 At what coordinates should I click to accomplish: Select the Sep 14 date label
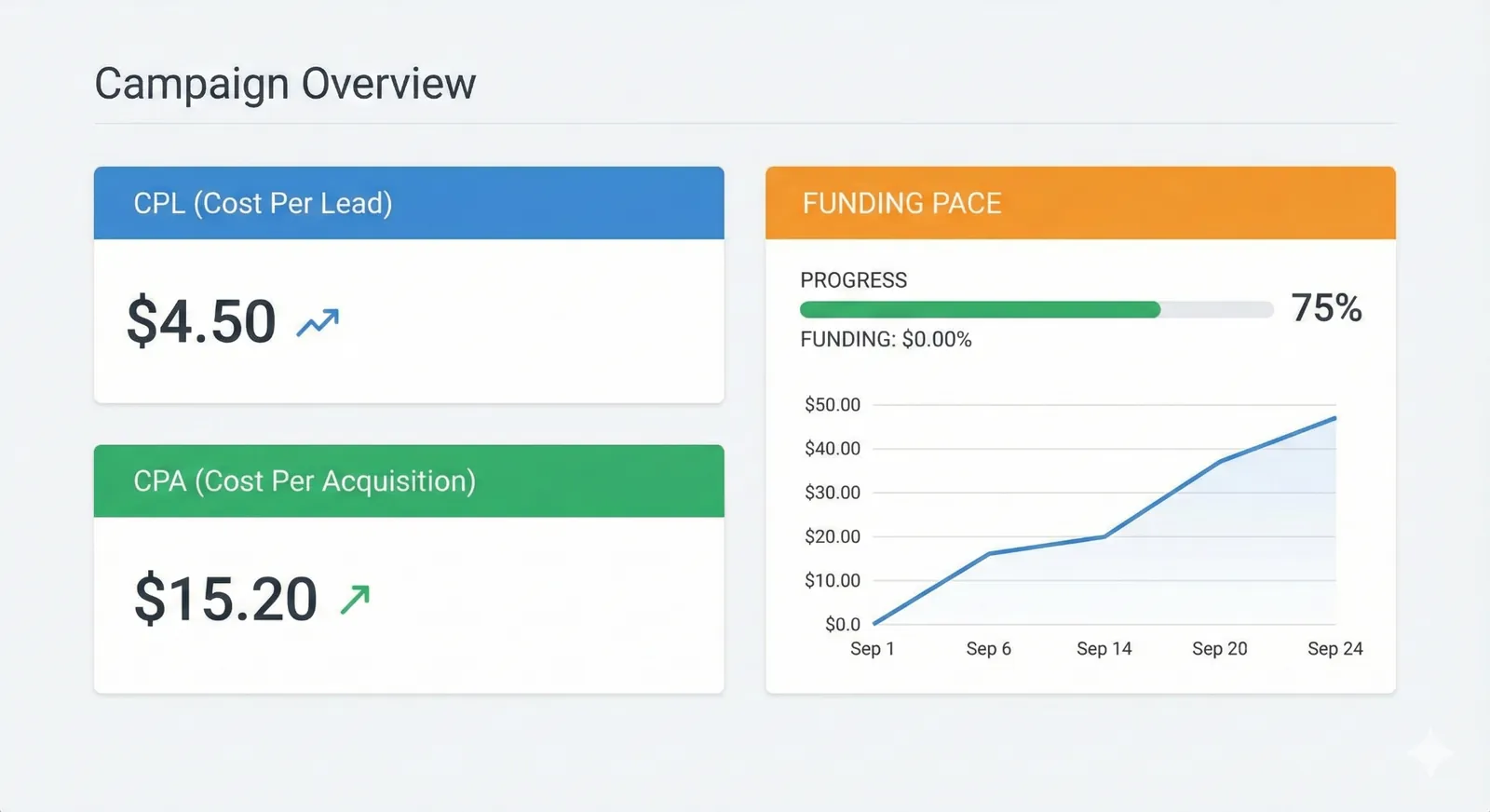[1104, 649]
